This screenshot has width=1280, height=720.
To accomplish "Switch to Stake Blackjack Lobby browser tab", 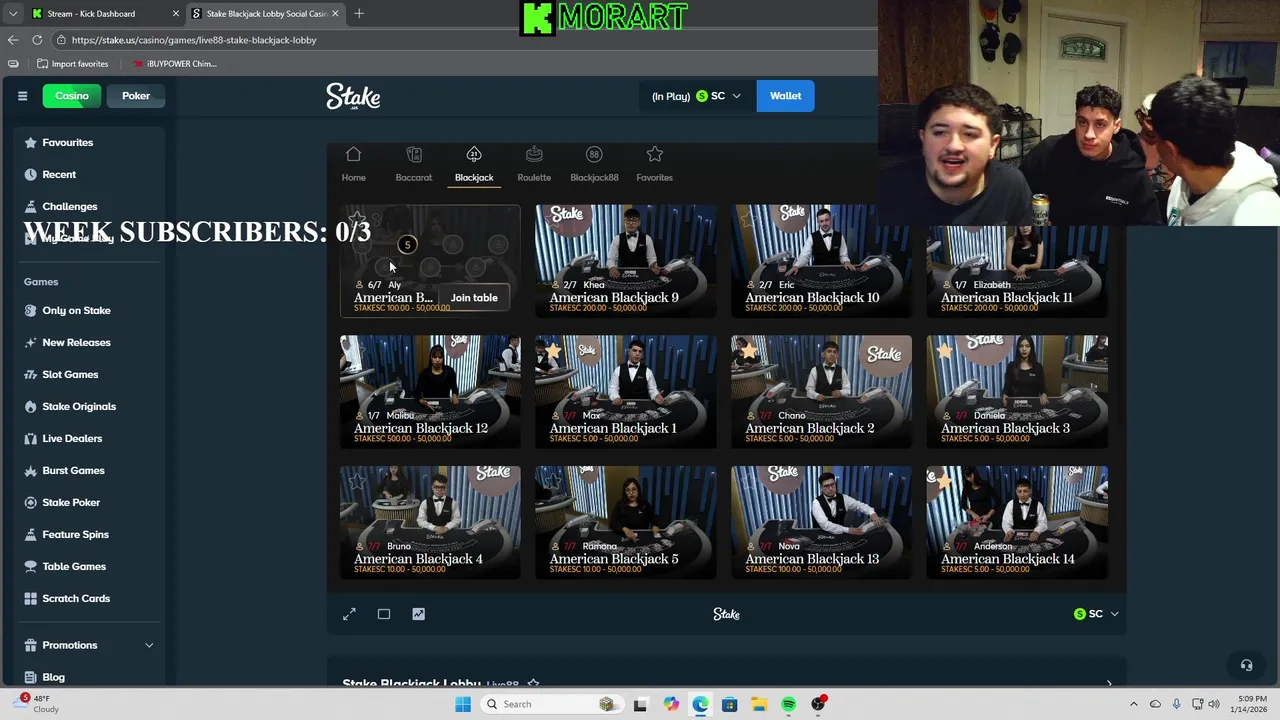I will tap(266, 14).
